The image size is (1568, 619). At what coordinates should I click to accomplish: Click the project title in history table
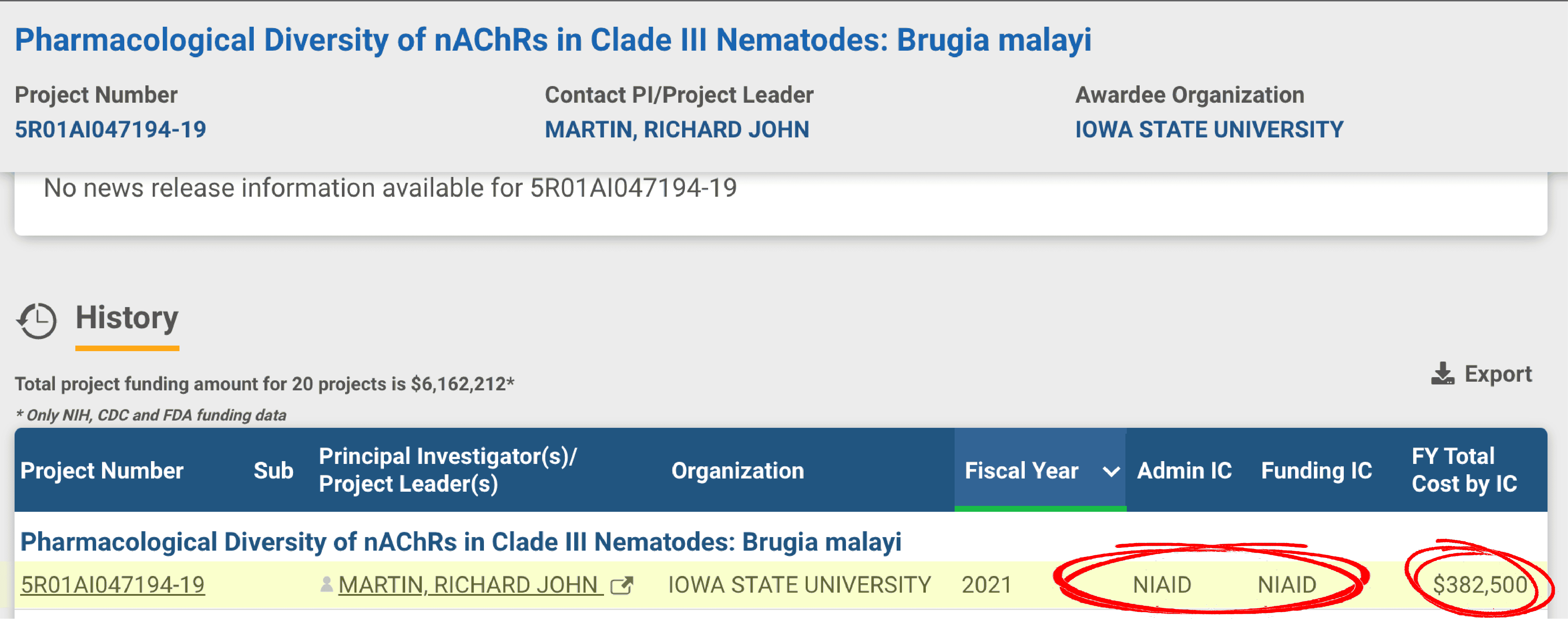point(460,542)
